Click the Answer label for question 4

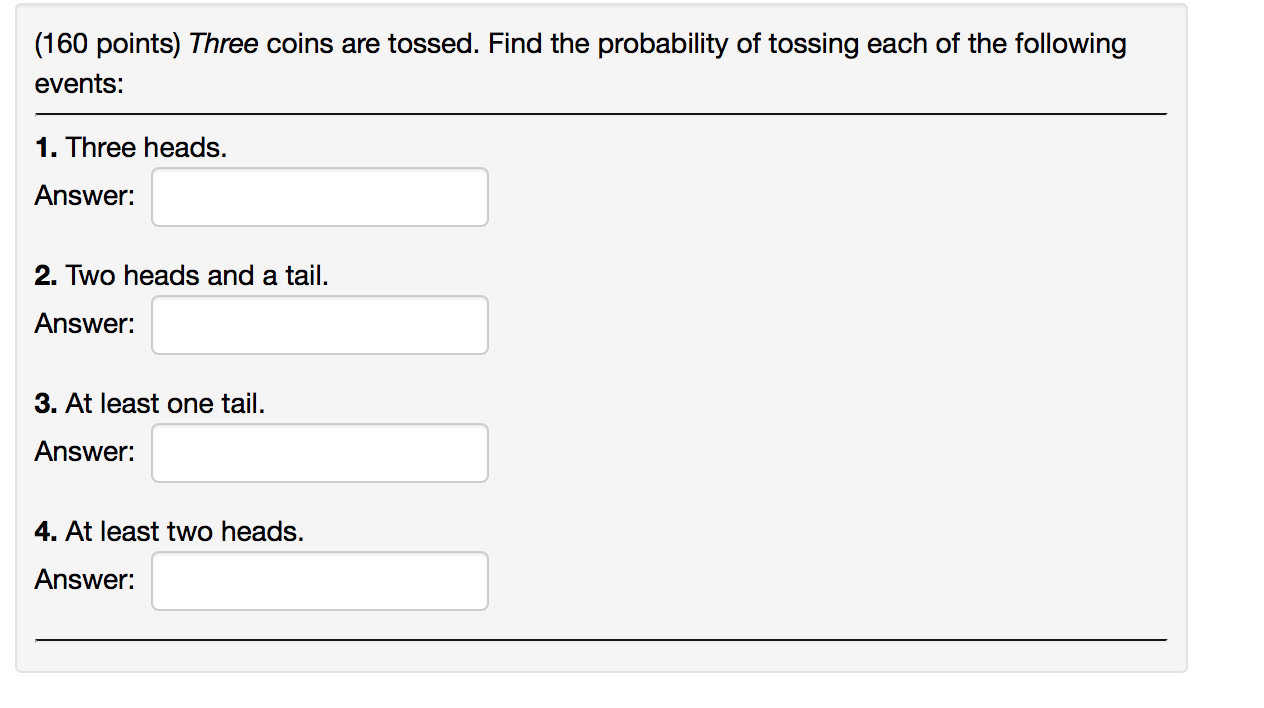[x=84, y=579]
